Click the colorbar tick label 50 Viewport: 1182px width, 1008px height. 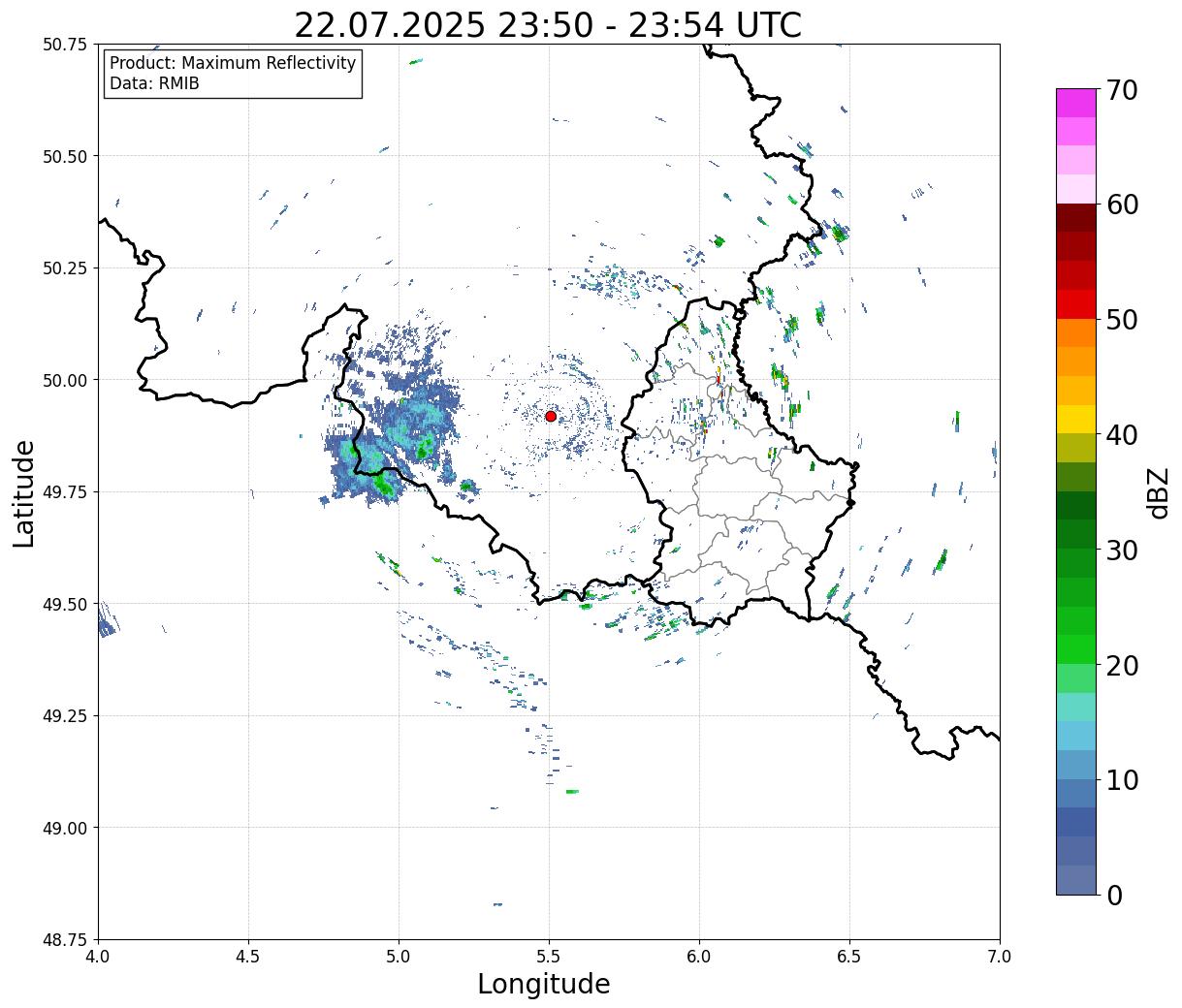coord(1122,320)
